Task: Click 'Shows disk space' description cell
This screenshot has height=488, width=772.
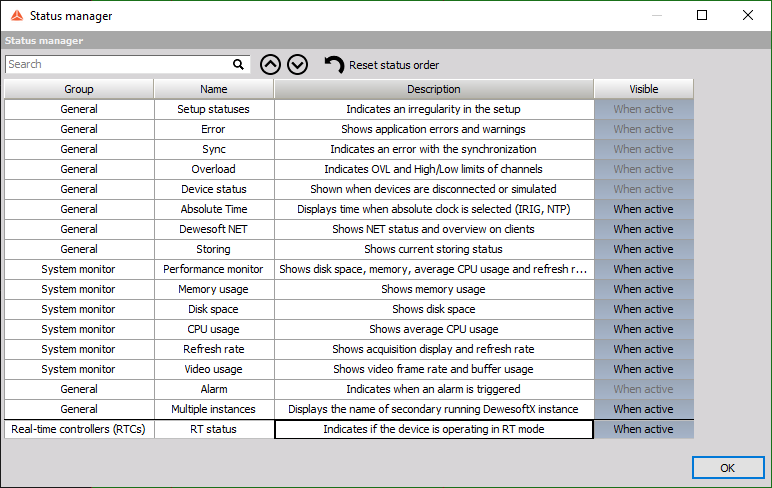Action: pyautogui.click(x=434, y=309)
